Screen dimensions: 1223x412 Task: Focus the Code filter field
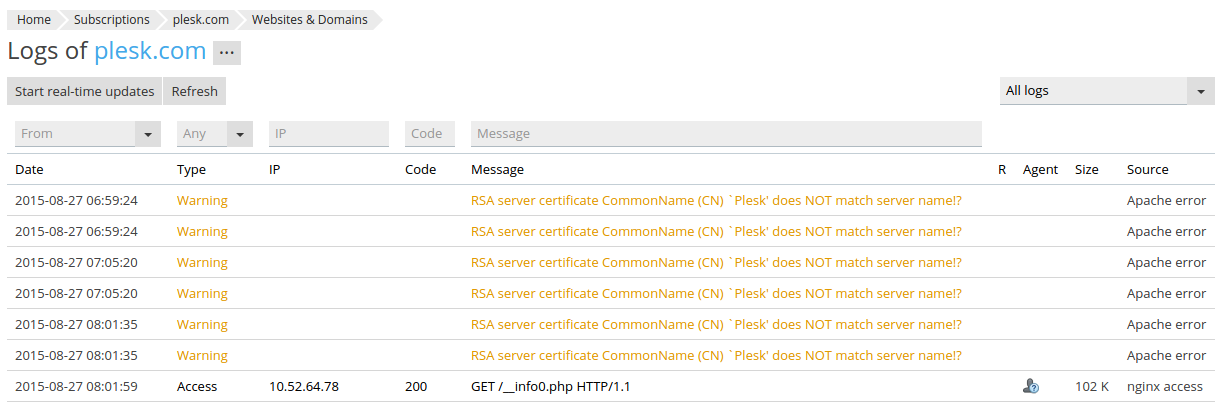tap(430, 134)
